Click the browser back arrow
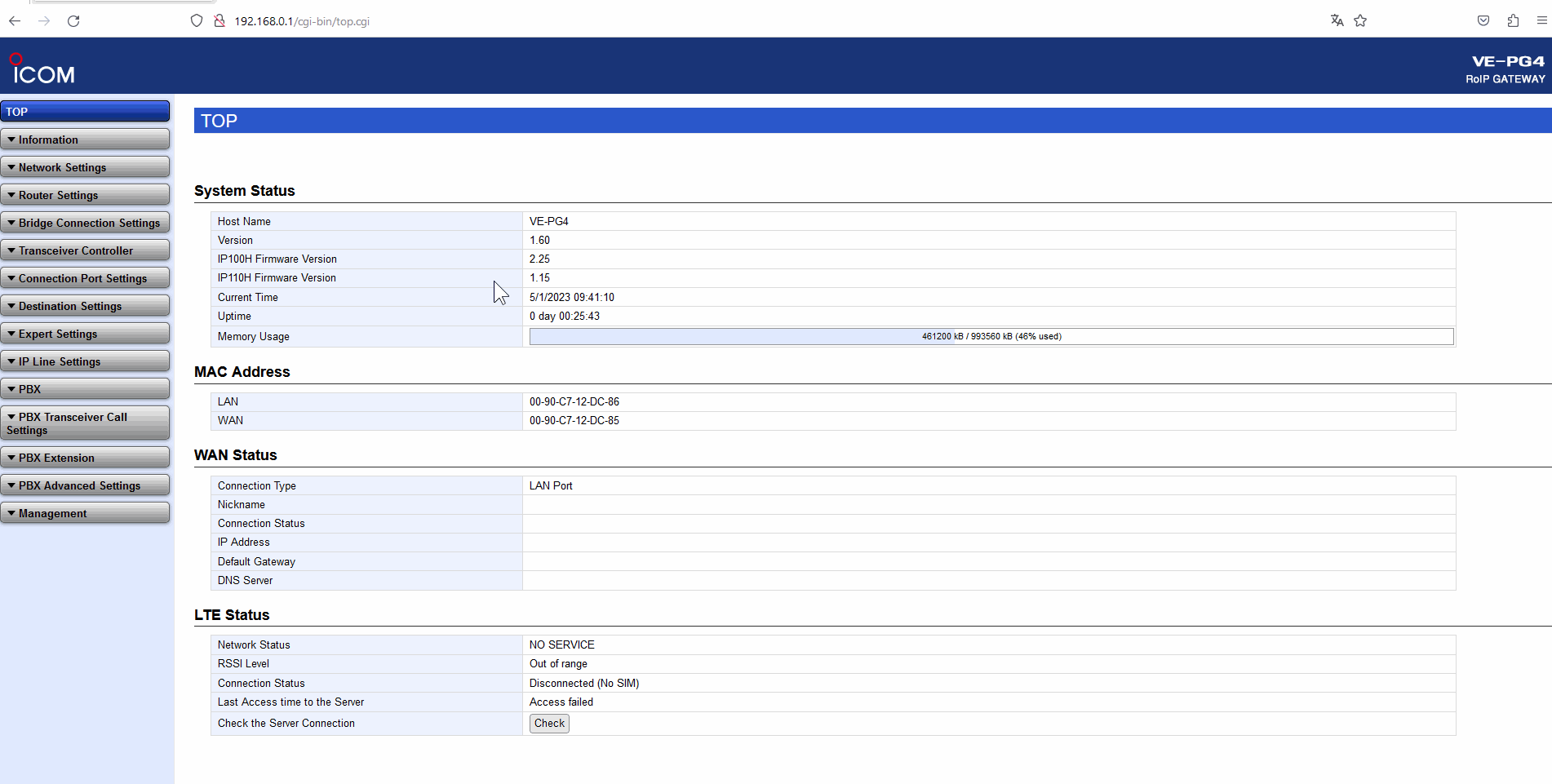Viewport: 1552px width, 784px height. coord(15,21)
